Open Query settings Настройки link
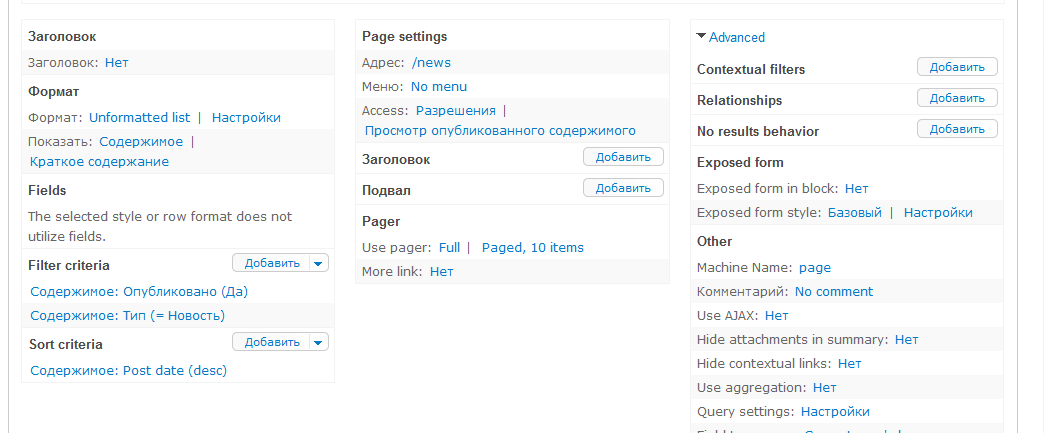The height and width of the screenshot is (433, 1044). pyautogui.click(x=835, y=411)
